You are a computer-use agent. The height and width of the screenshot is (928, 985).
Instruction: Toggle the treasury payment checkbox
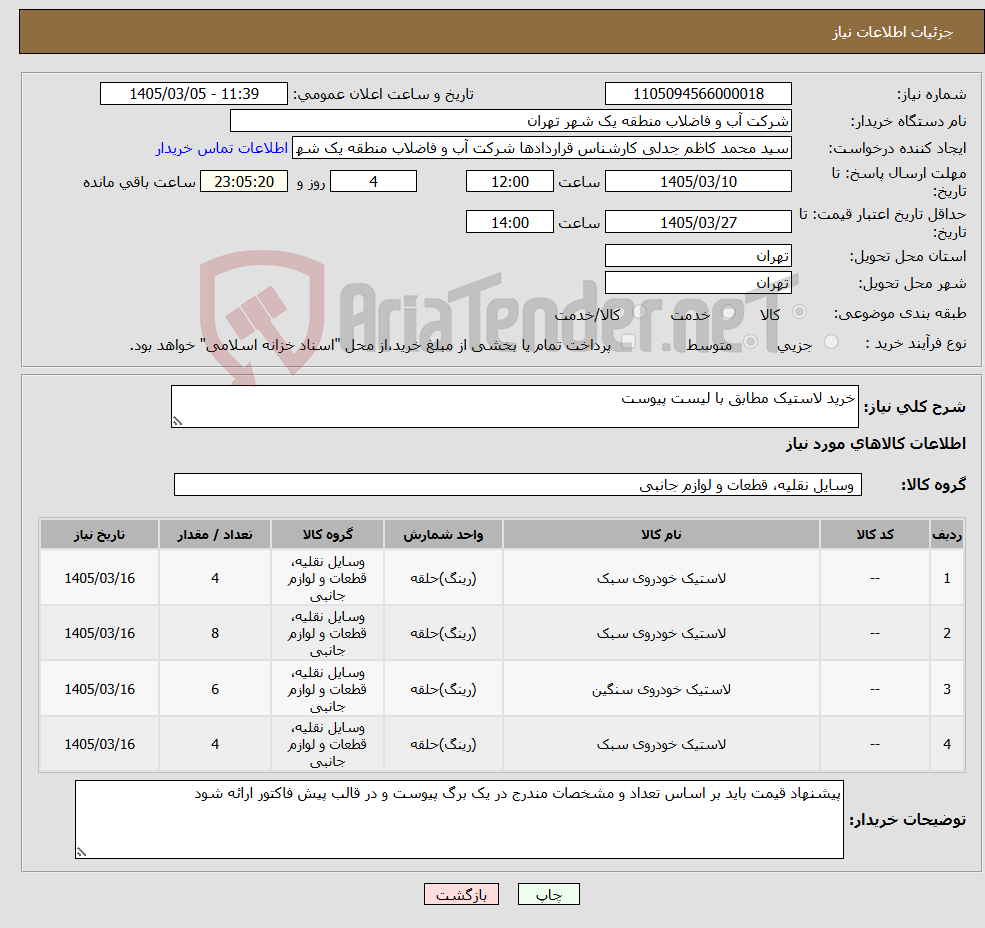(x=628, y=342)
